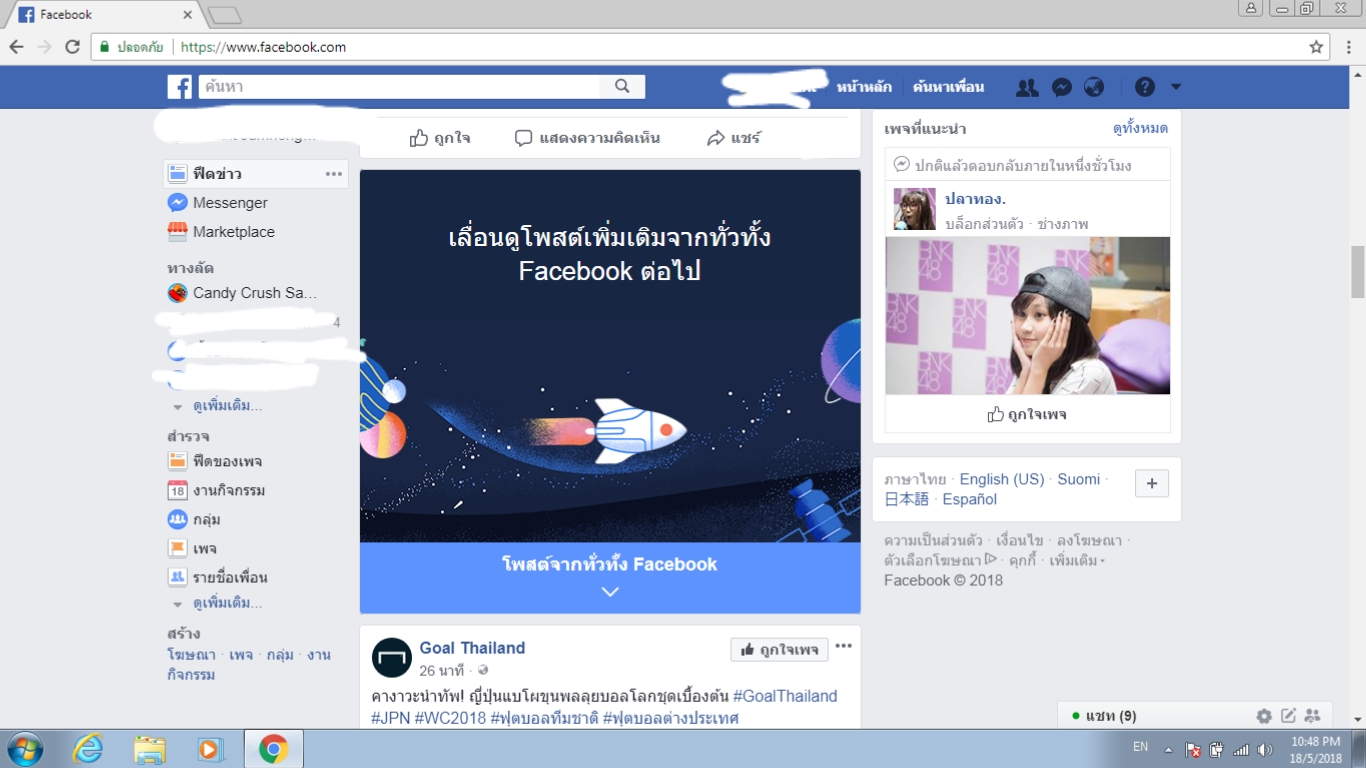Click ถูกใจเพจ under suggested page photo

click(1027, 414)
